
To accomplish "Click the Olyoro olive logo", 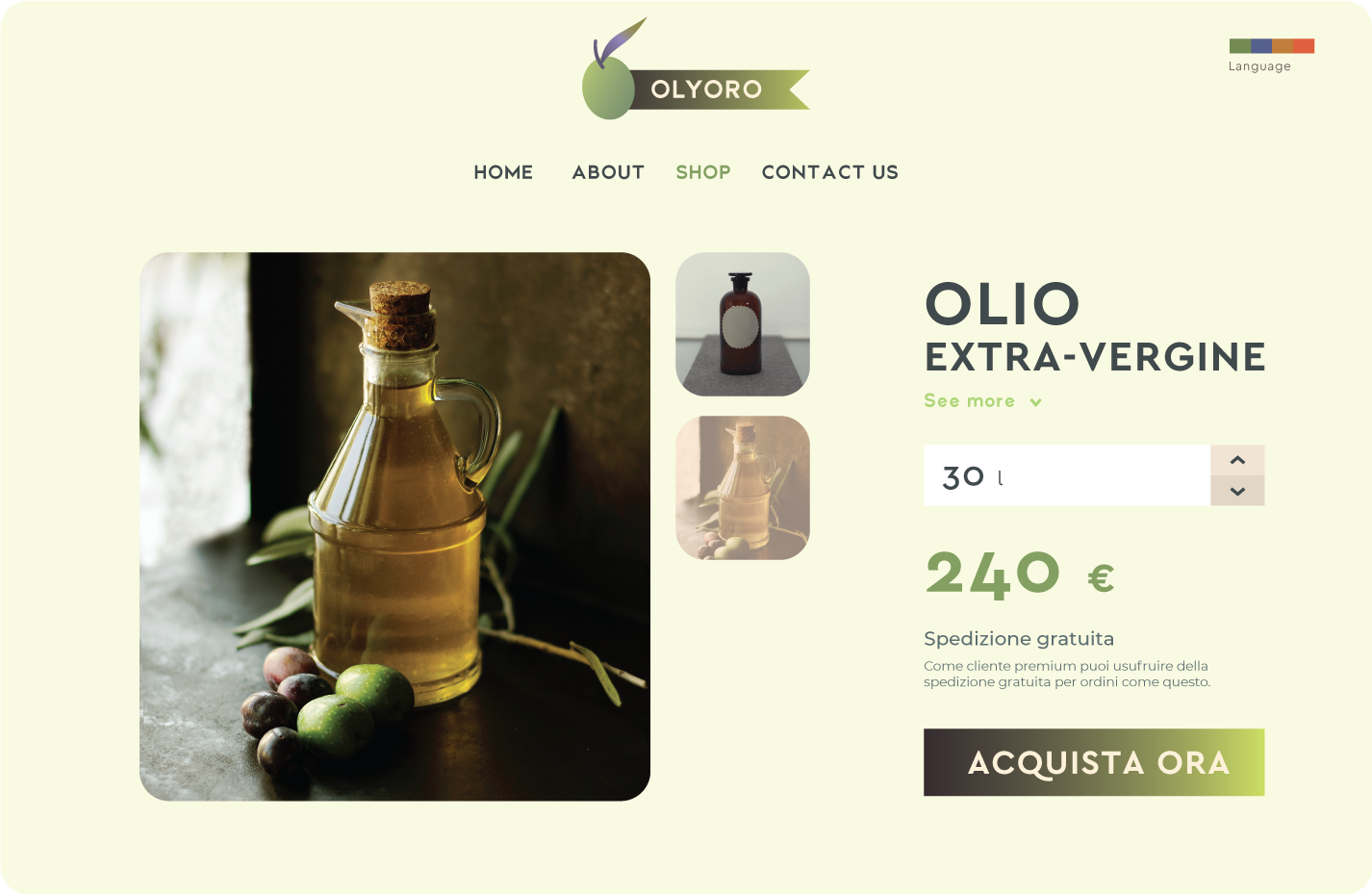I will 696,69.
